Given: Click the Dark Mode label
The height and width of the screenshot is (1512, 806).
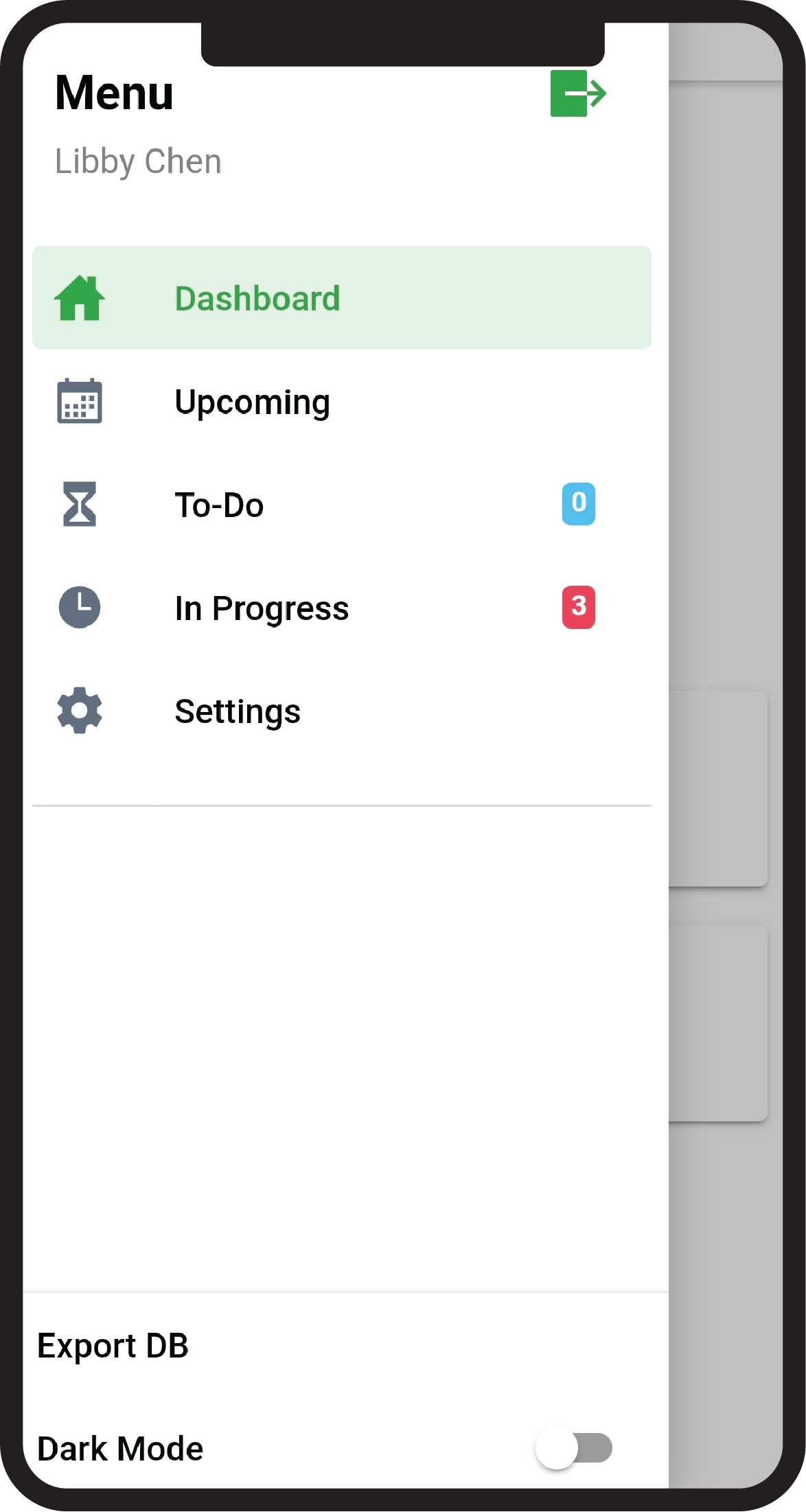Looking at the screenshot, I should tap(120, 1449).
